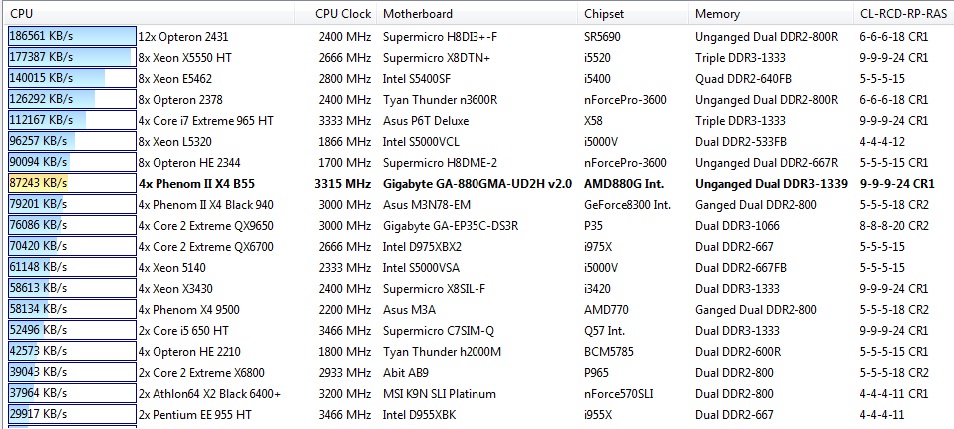954x429 pixels.
Task: Click the Gigabyte GA-880GMA-UD2H v2.0 motherboard cell
Action: click(x=477, y=183)
